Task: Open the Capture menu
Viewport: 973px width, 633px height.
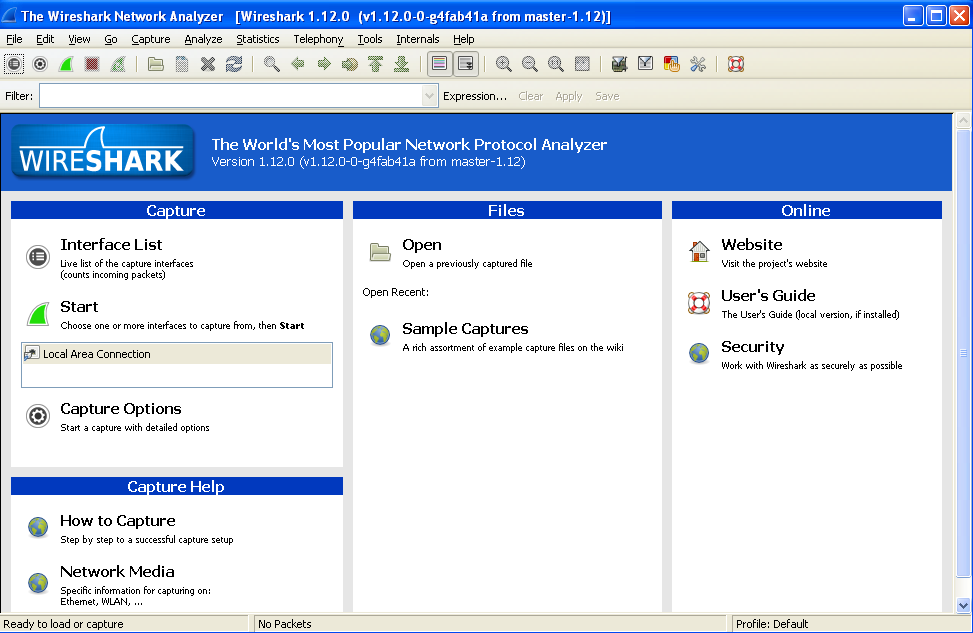Action: point(151,39)
